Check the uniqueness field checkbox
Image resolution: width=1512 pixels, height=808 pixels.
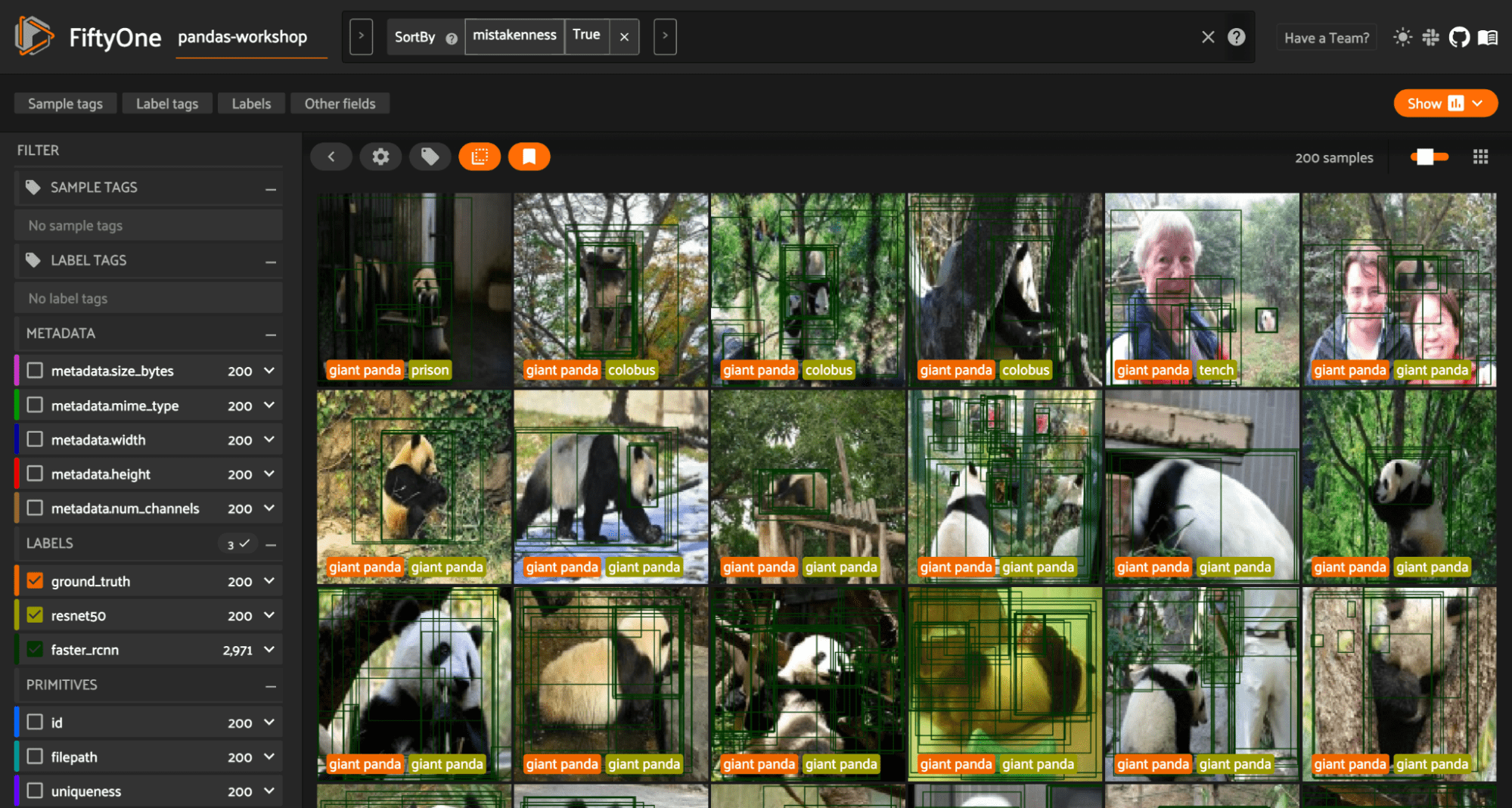click(35, 791)
